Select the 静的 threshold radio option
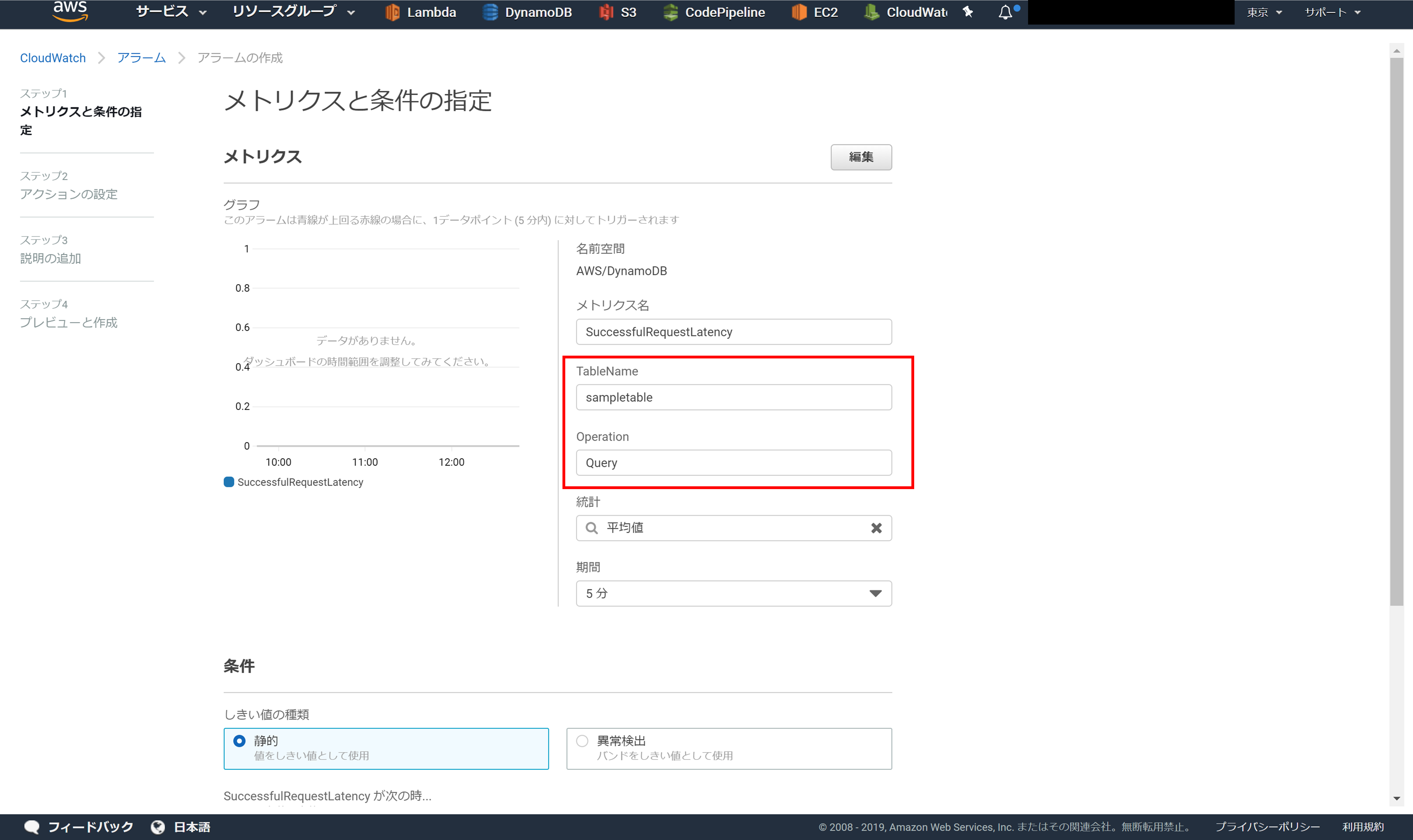Screen dimensions: 1413x840 pos(240,741)
